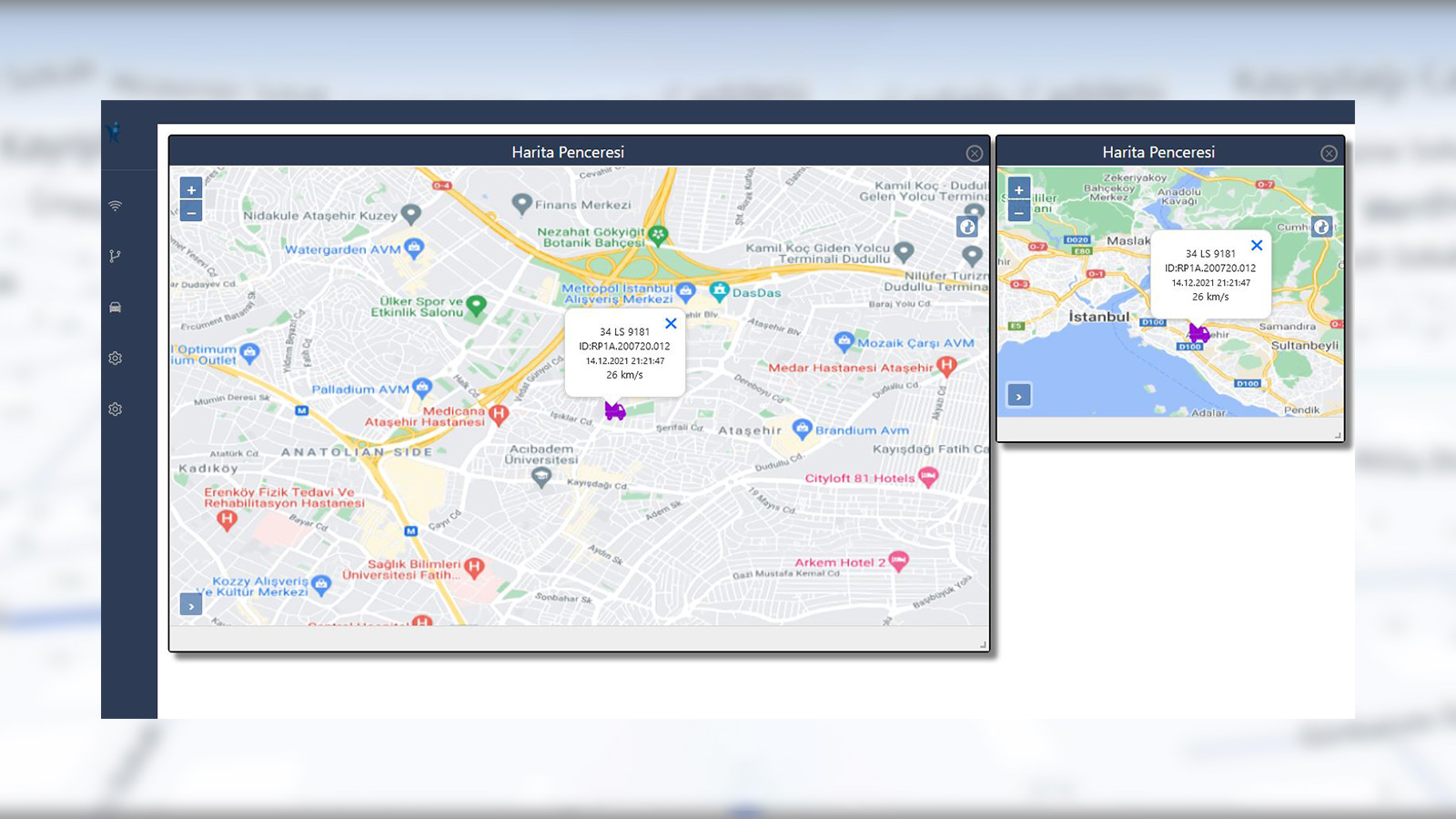Viewport: 1456px width, 819px height.
Task: Close the 34 LS 9181 popup on large map
Action: pos(671,323)
